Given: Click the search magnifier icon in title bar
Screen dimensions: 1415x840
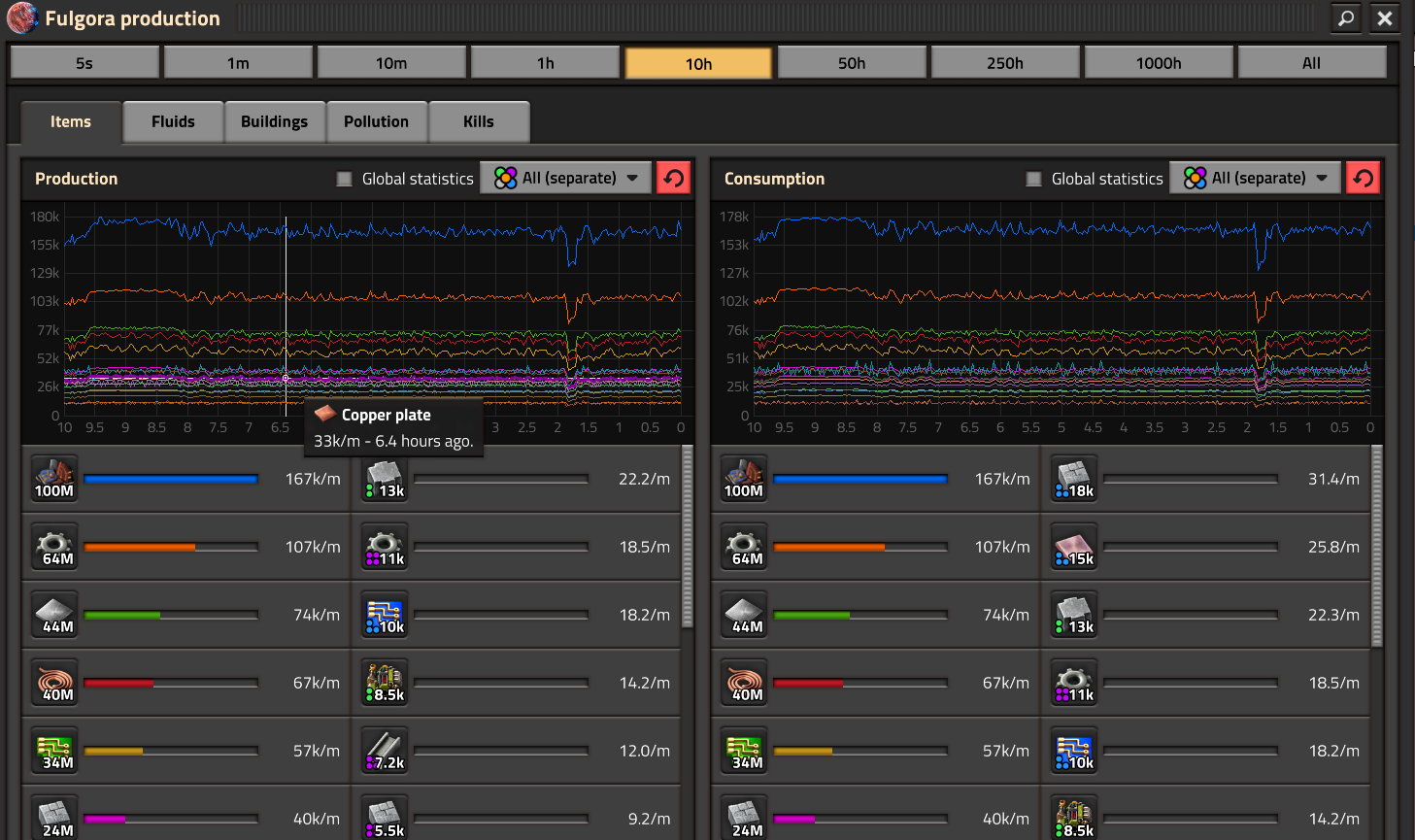Looking at the screenshot, I should (1345, 18).
